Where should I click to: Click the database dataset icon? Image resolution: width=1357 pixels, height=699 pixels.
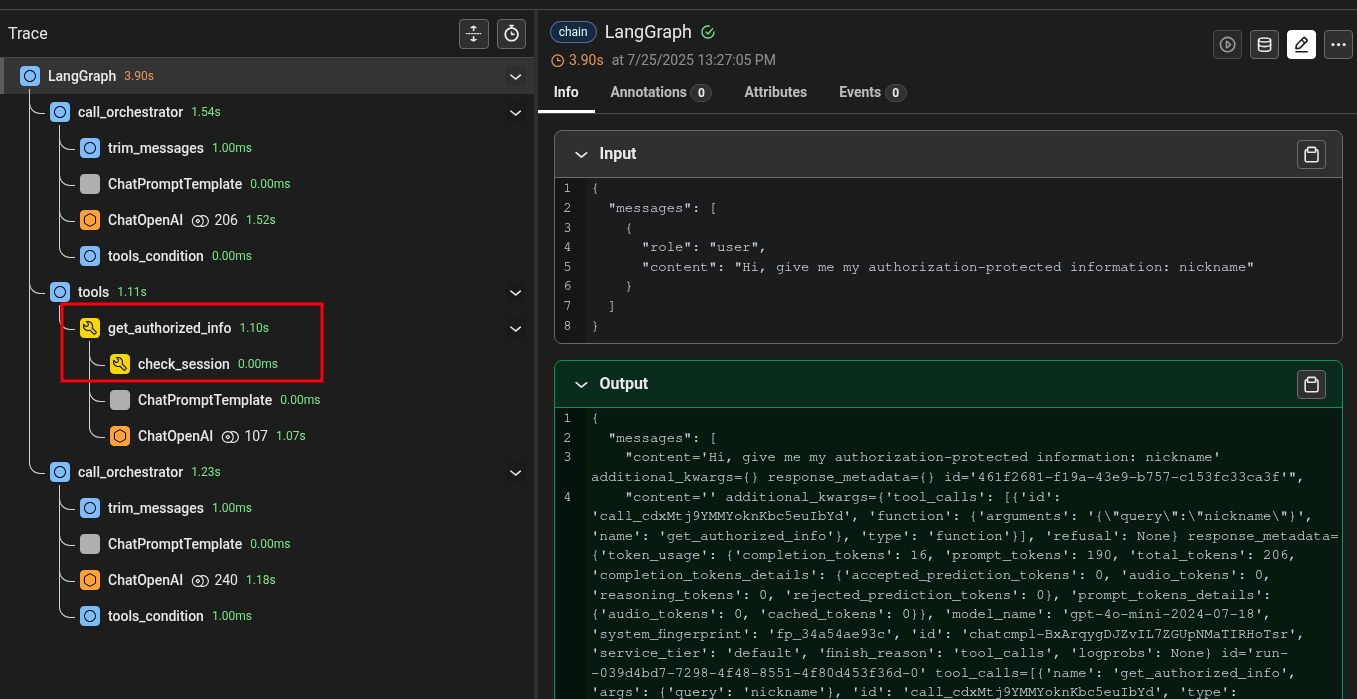pyautogui.click(x=1264, y=44)
